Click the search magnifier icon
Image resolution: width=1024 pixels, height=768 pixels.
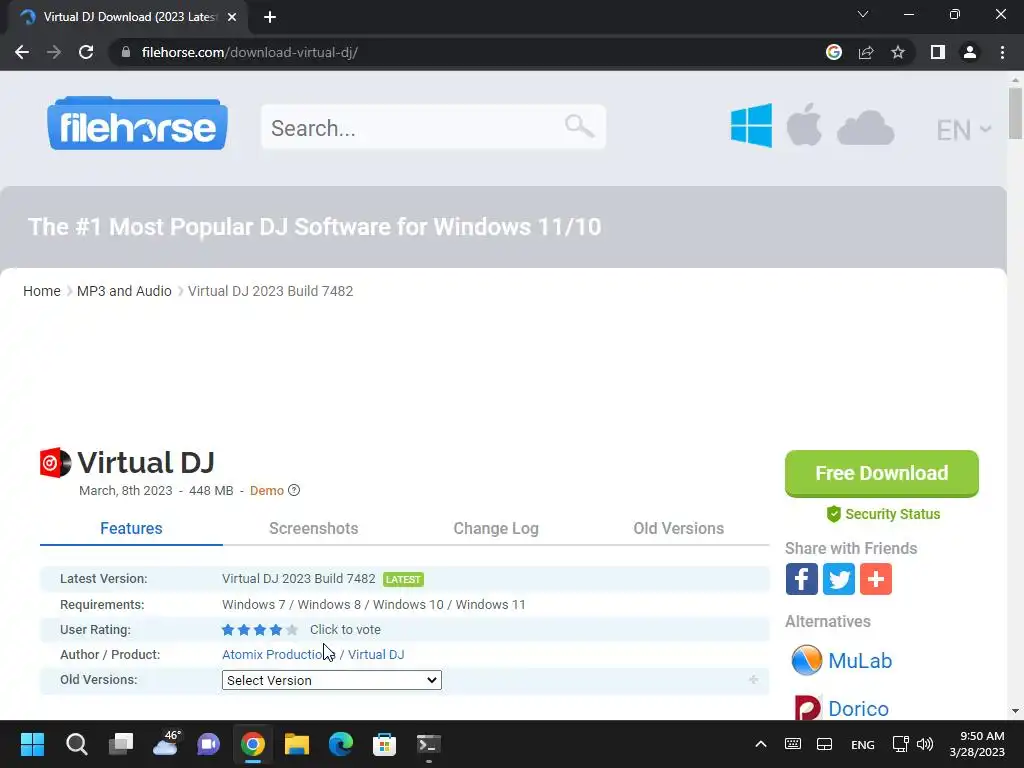[579, 126]
